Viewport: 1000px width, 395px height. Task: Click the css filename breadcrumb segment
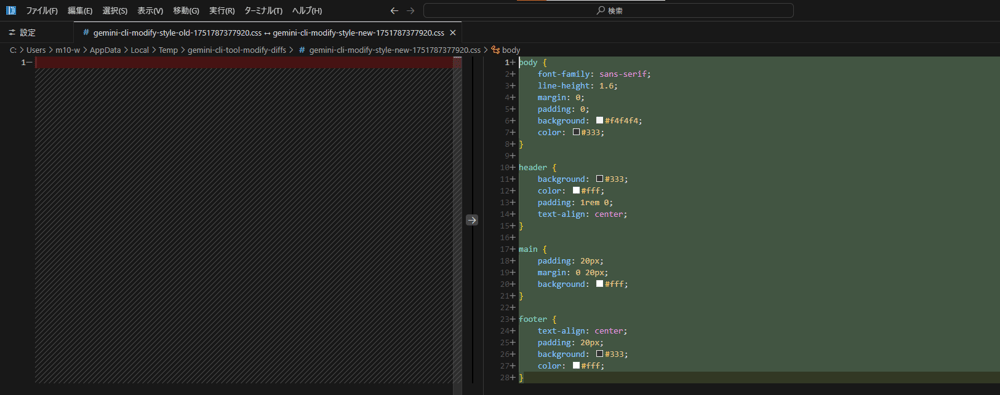pos(394,50)
